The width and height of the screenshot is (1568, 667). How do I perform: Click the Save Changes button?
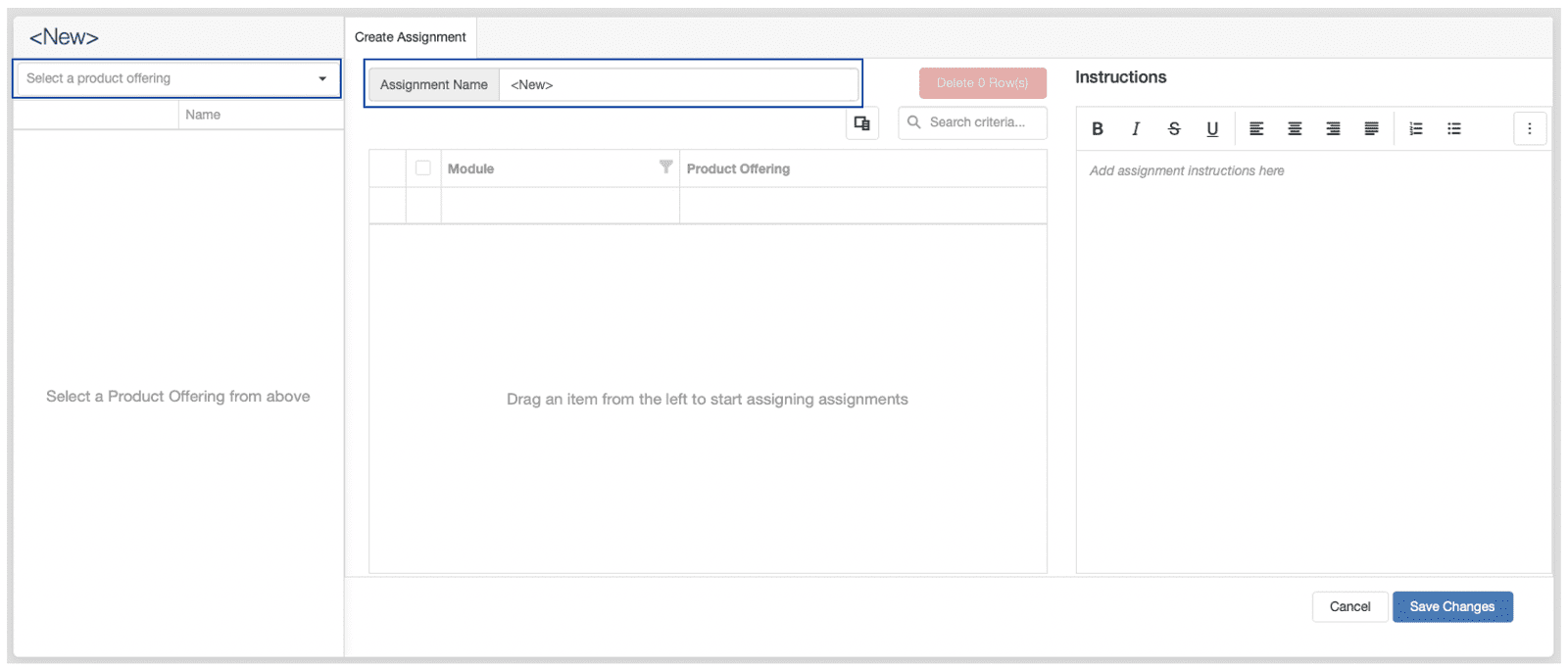(x=1452, y=607)
